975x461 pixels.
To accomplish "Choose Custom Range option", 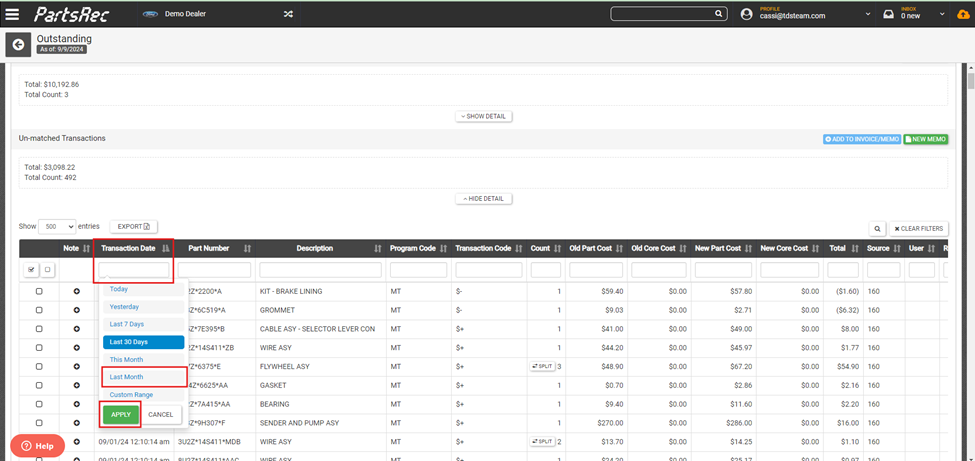I will pyautogui.click(x=144, y=394).
